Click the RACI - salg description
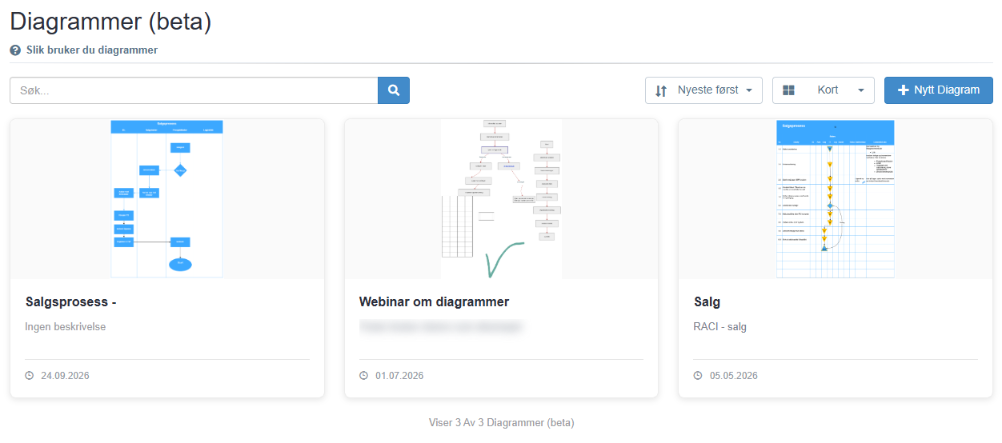The height and width of the screenshot is (443, 1002). pyautogui.click(x=720, y=327)
